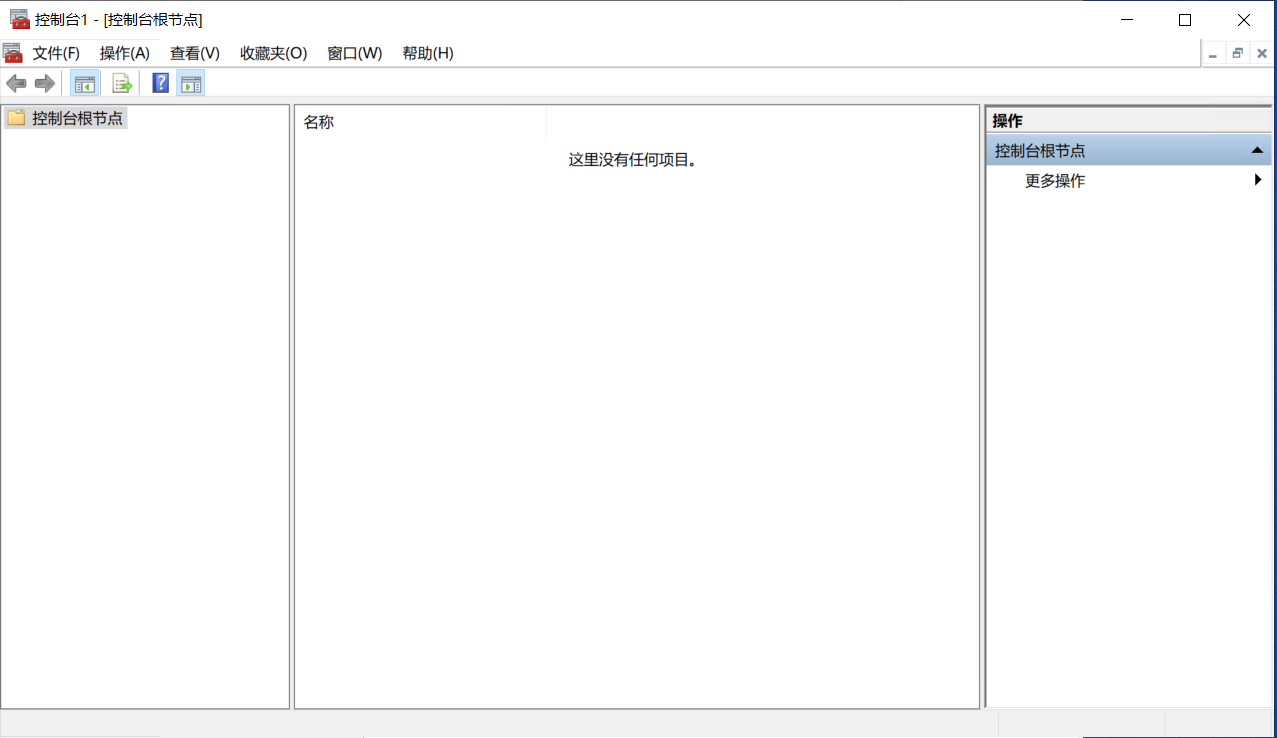Open the 操作(A) menu
The height and width of the screenshot is (738, 1277).
(x=125, y=53)
